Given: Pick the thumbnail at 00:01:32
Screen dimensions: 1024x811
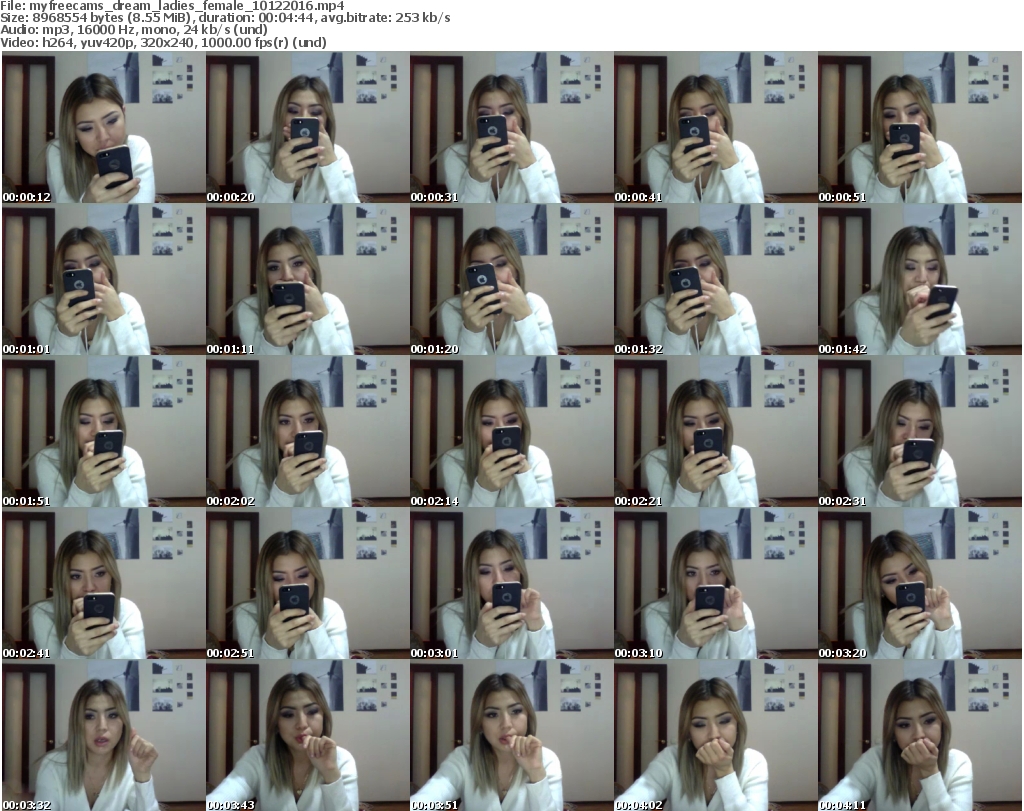Looking at the screenshot, I should click(715, 279).
